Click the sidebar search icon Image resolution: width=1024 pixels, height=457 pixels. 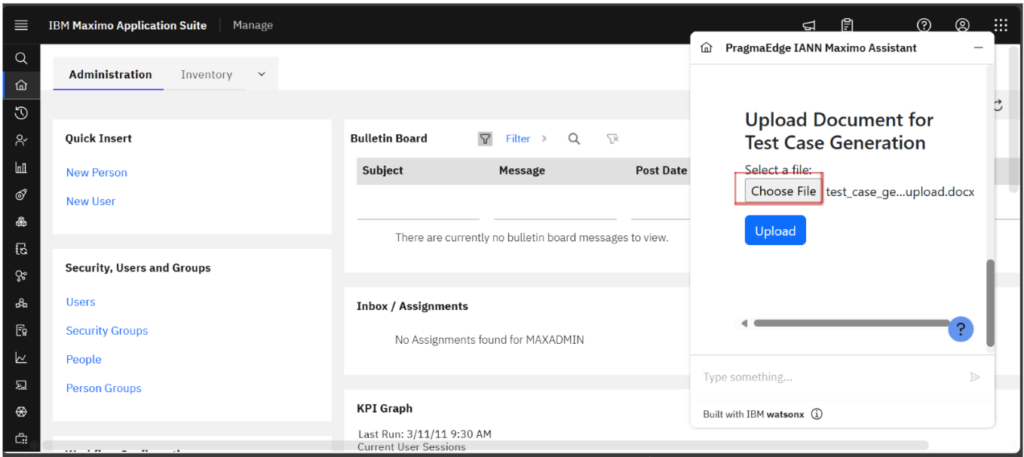pos(21,59)
